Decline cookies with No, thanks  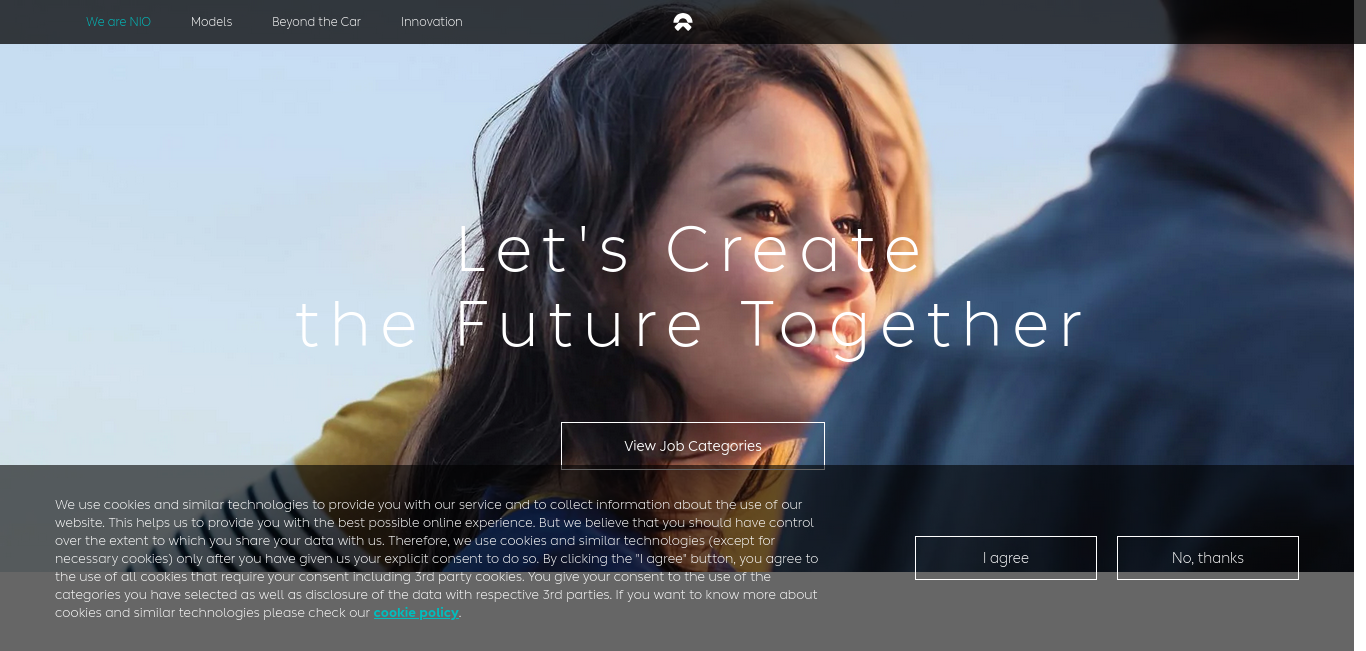(1208, 558)
